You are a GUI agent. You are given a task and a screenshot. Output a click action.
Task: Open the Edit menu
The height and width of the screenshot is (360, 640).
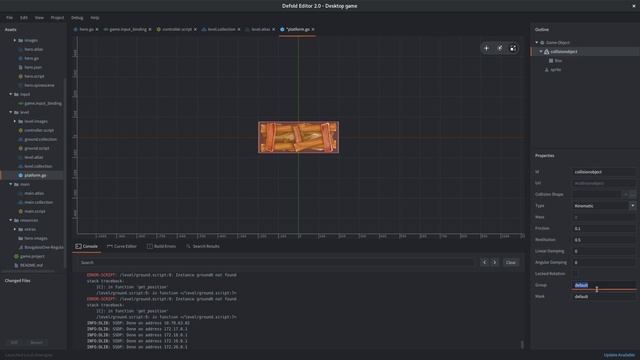click(24, 18)
